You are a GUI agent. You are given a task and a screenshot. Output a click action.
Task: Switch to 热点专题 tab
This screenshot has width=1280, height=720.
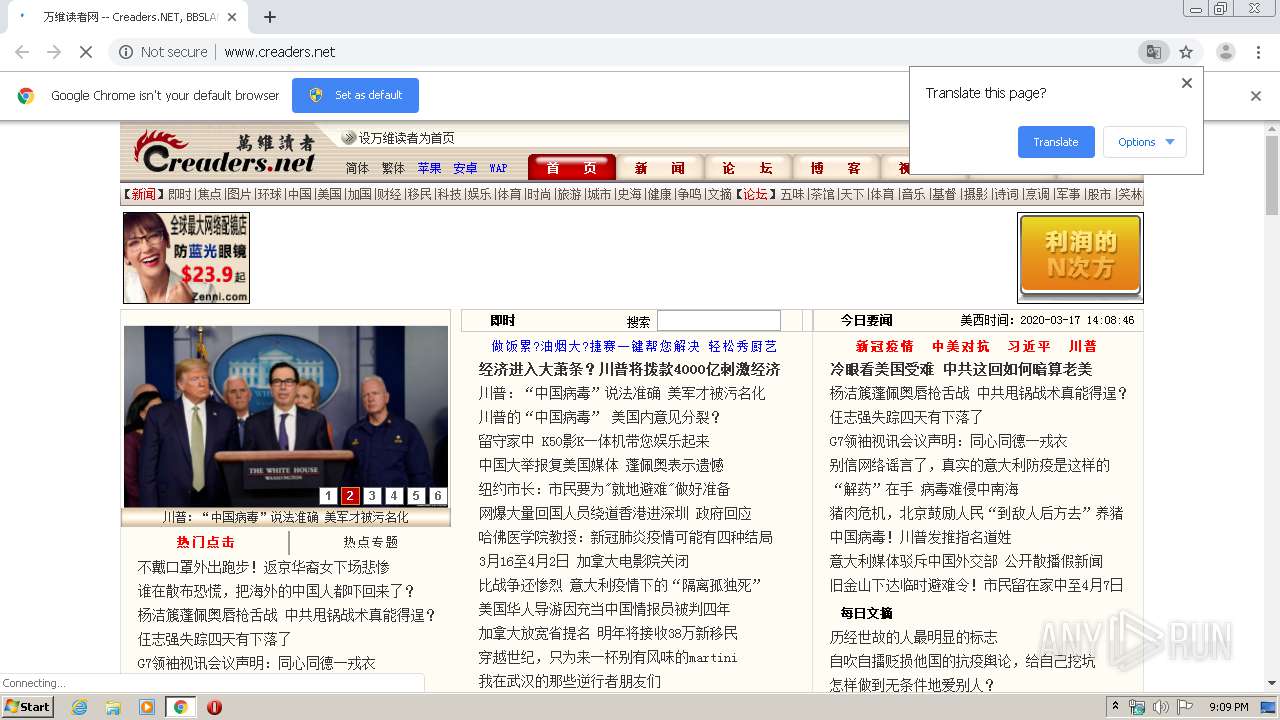(370, 542)
